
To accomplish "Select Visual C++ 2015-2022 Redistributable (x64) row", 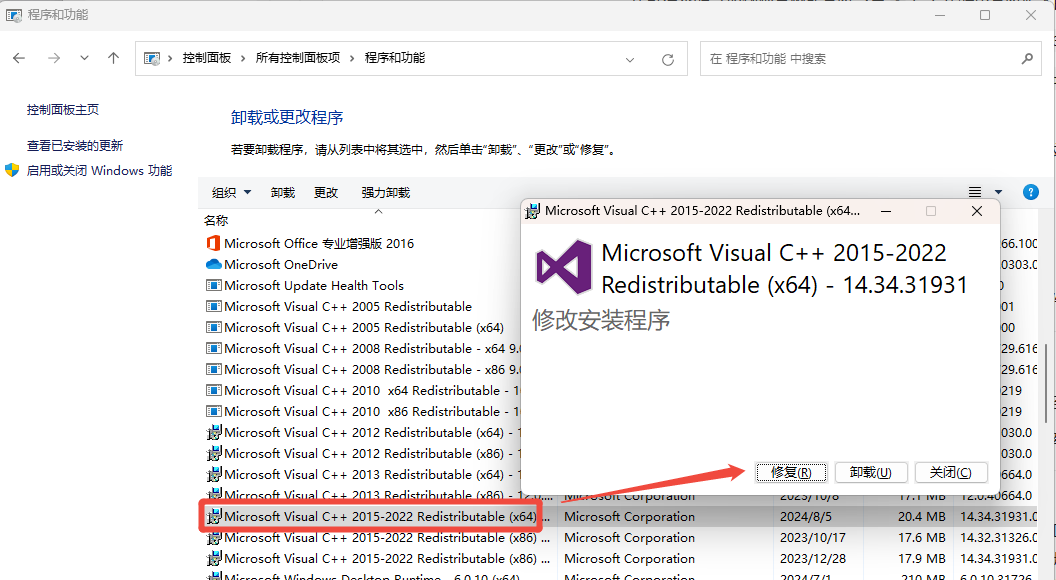I will (x=620, y=517).
